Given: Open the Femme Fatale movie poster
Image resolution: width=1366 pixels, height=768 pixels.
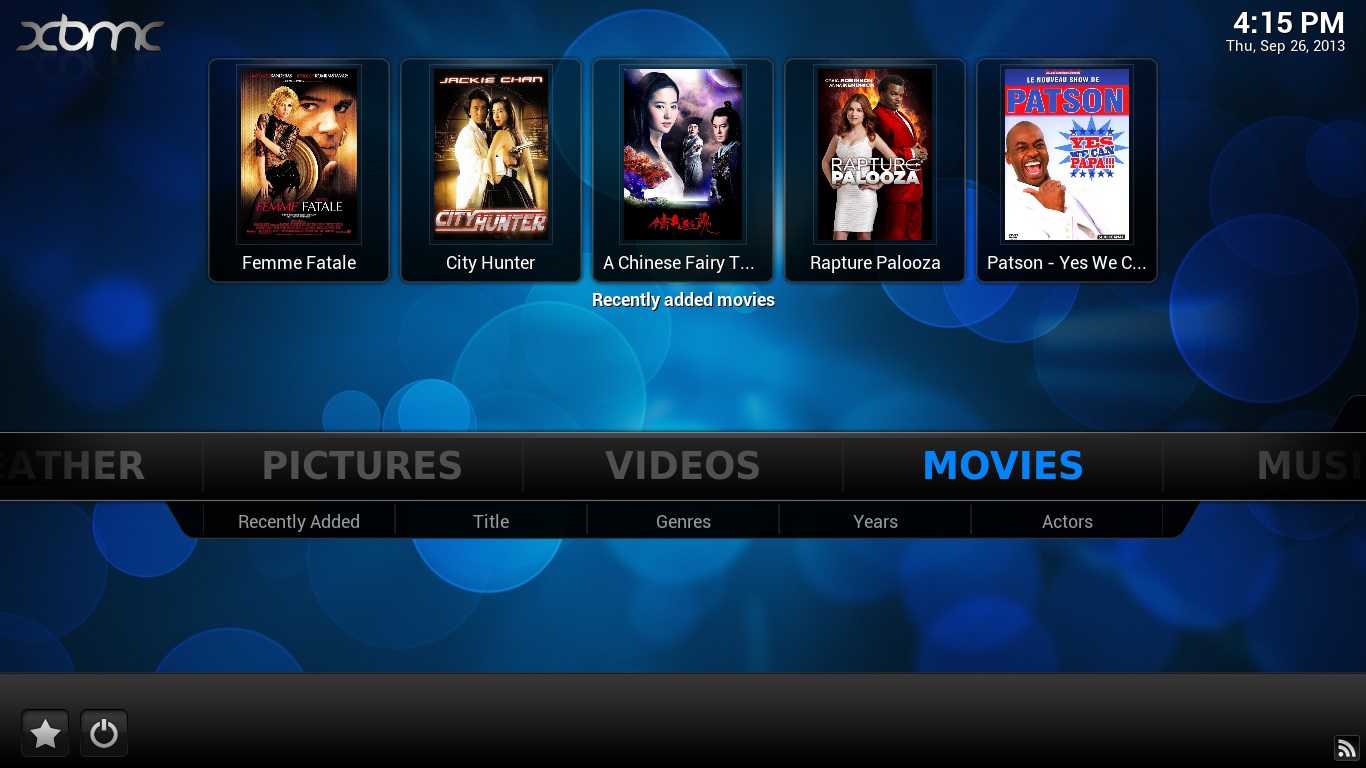Looking at the screenshot, I should click(299, 155).
